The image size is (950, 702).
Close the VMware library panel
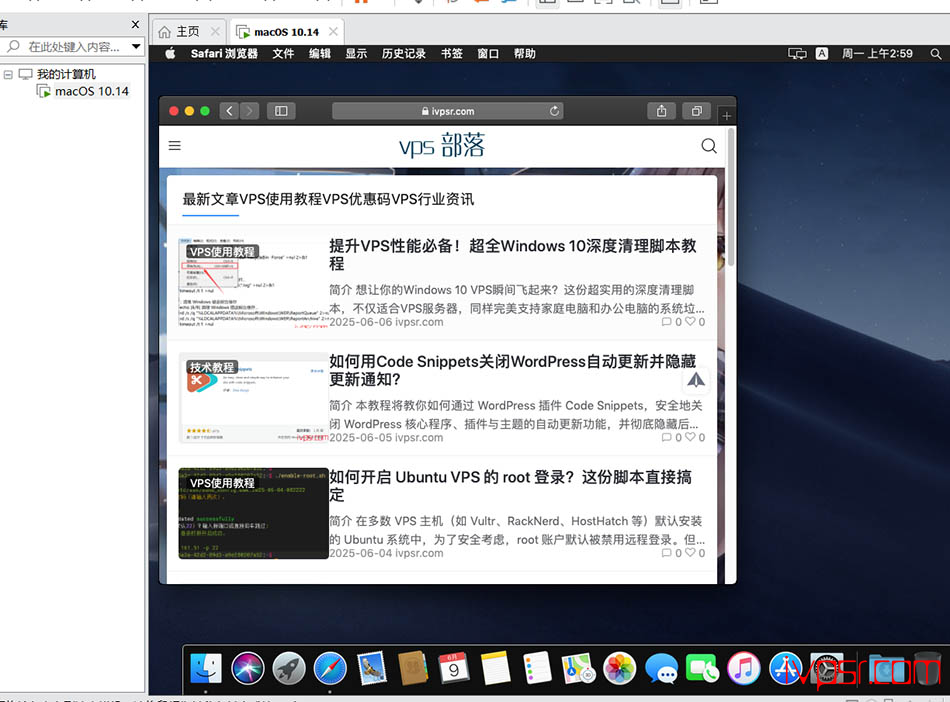pos(135,24)
